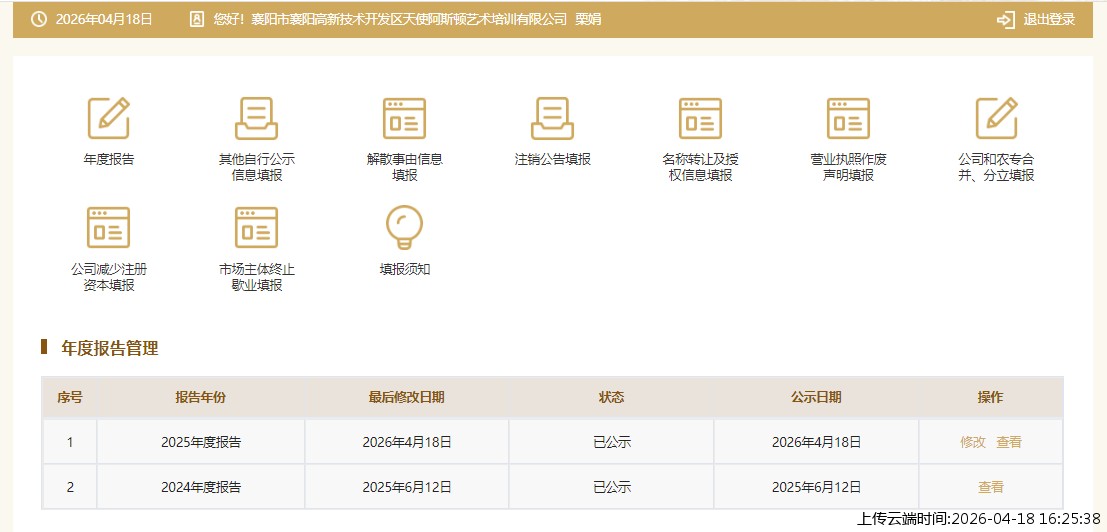Select the 2024年度报告 row cell
This screenshot has height=532, width=1107.
(x=201, y=488)
